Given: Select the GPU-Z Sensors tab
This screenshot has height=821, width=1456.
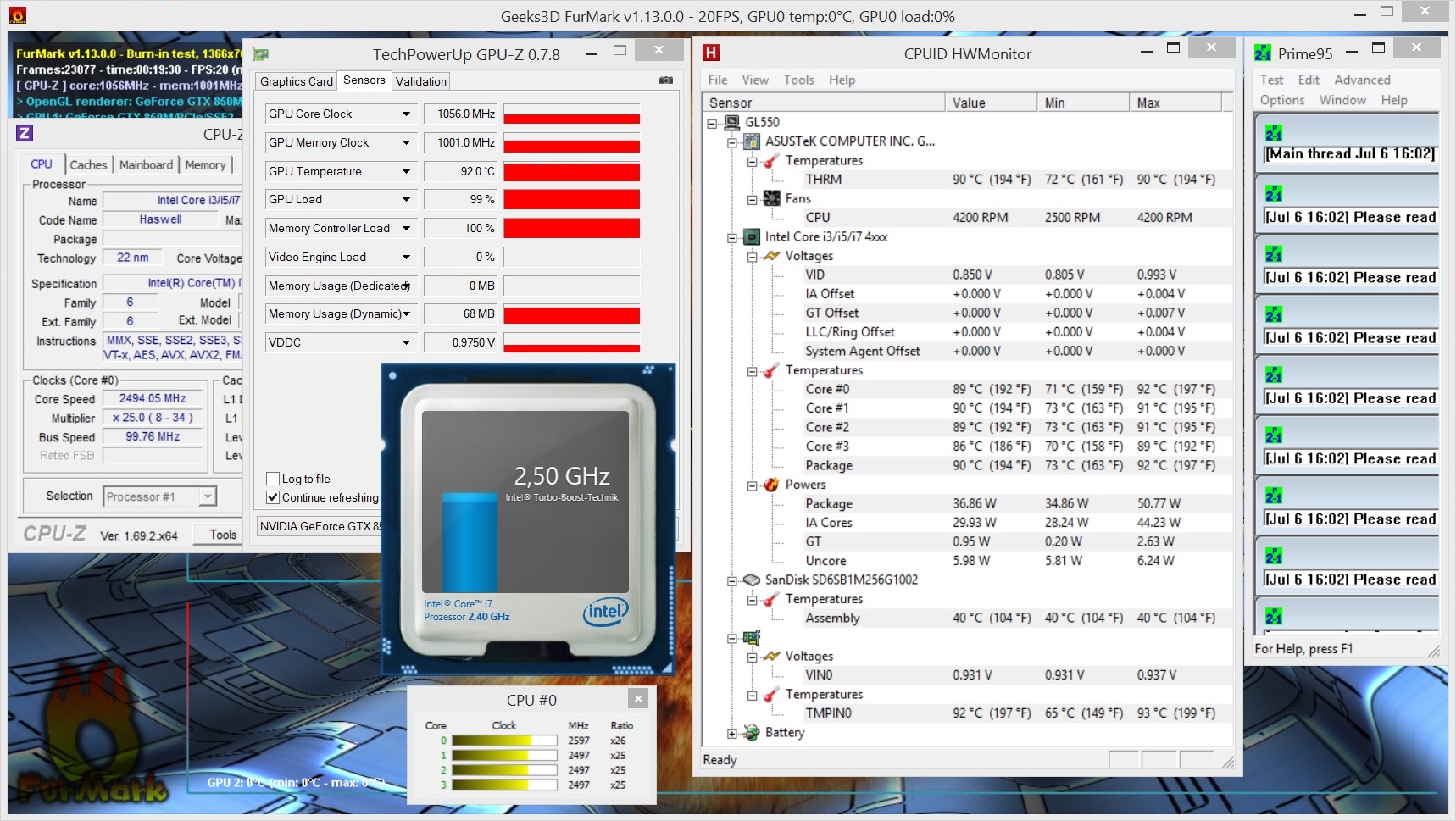Looking at the screenshot, I should [x=364, y=80].
